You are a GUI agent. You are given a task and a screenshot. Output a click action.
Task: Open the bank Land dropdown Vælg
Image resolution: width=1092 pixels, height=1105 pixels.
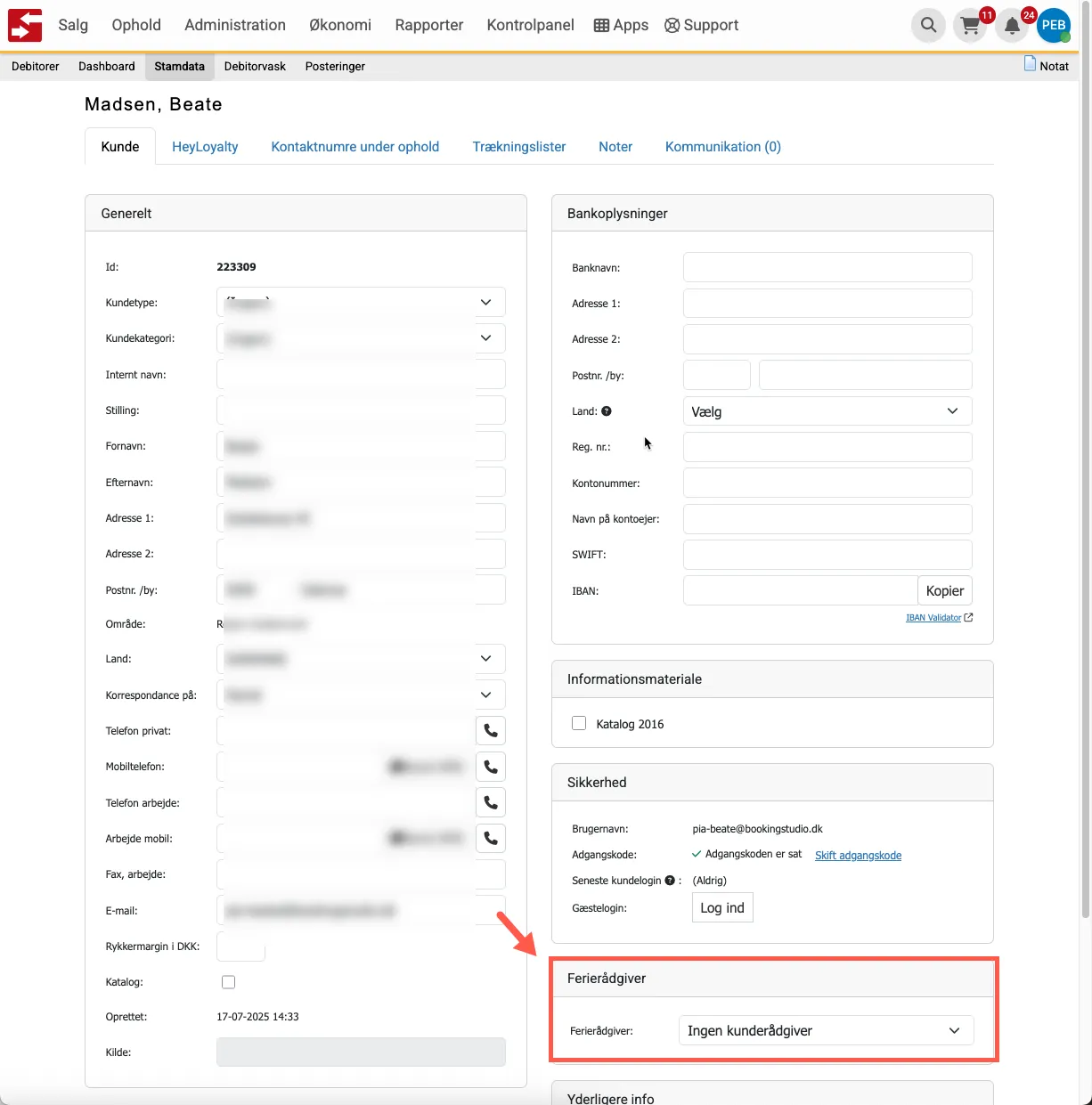point(827,411)
